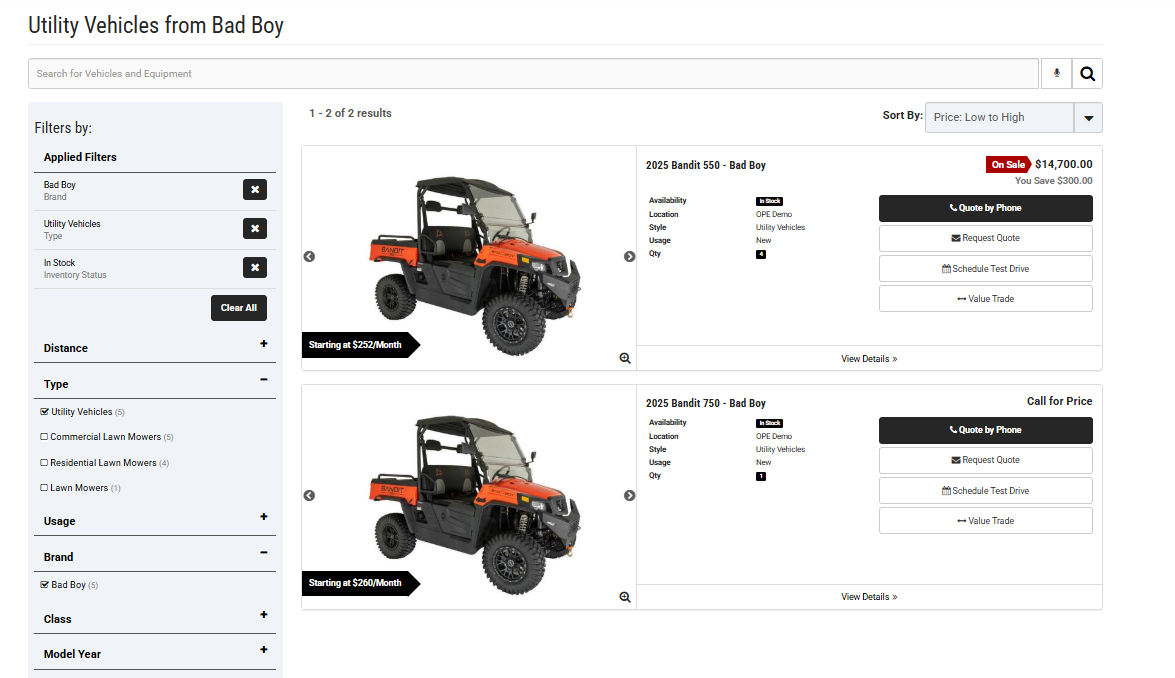Viewport: 1175px width, 678px height.
Task: Remove the Utility Vehicles type filter
Action: [x=255, y=228]
